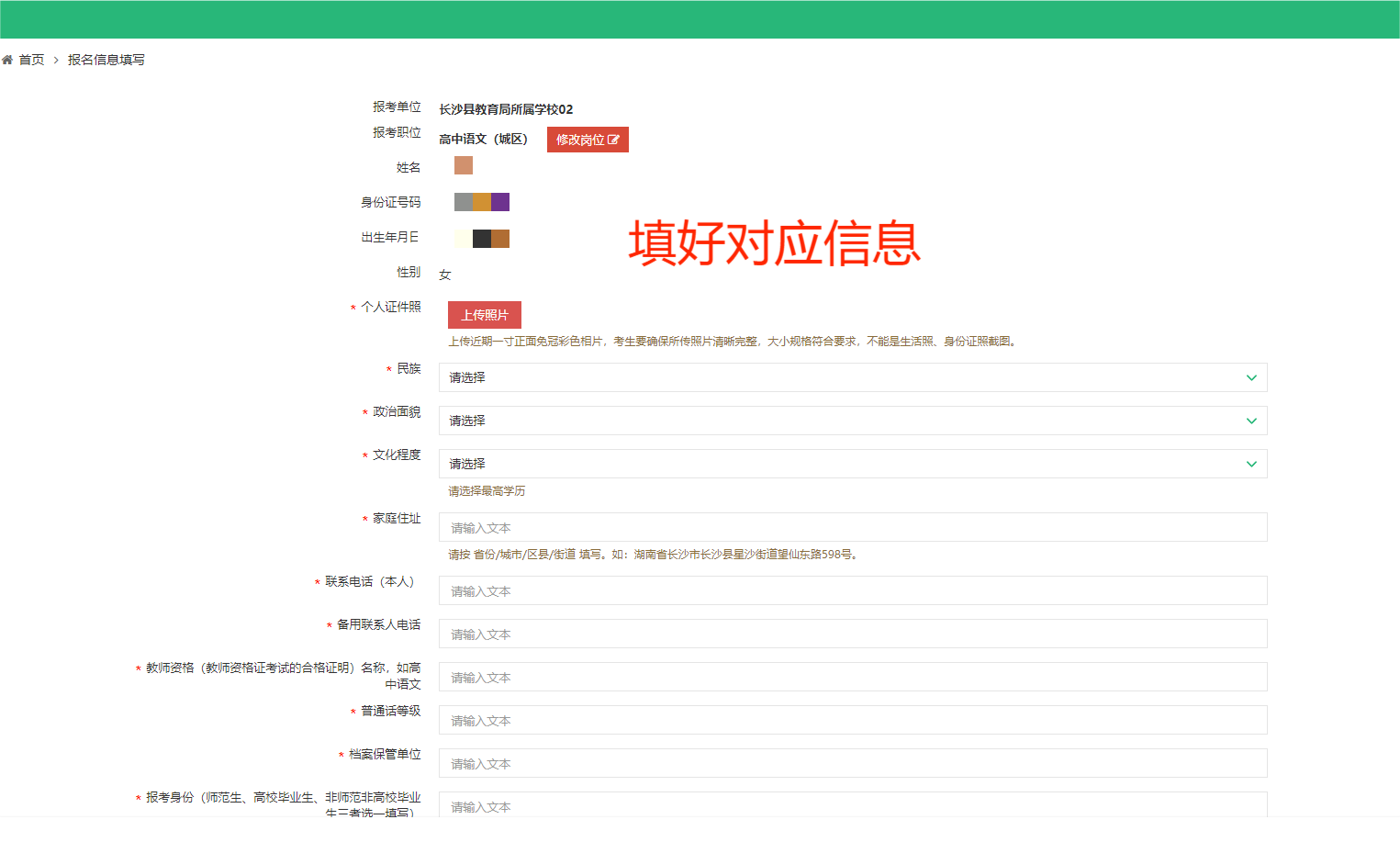Open the 民族 dropdown

(853, 377)
